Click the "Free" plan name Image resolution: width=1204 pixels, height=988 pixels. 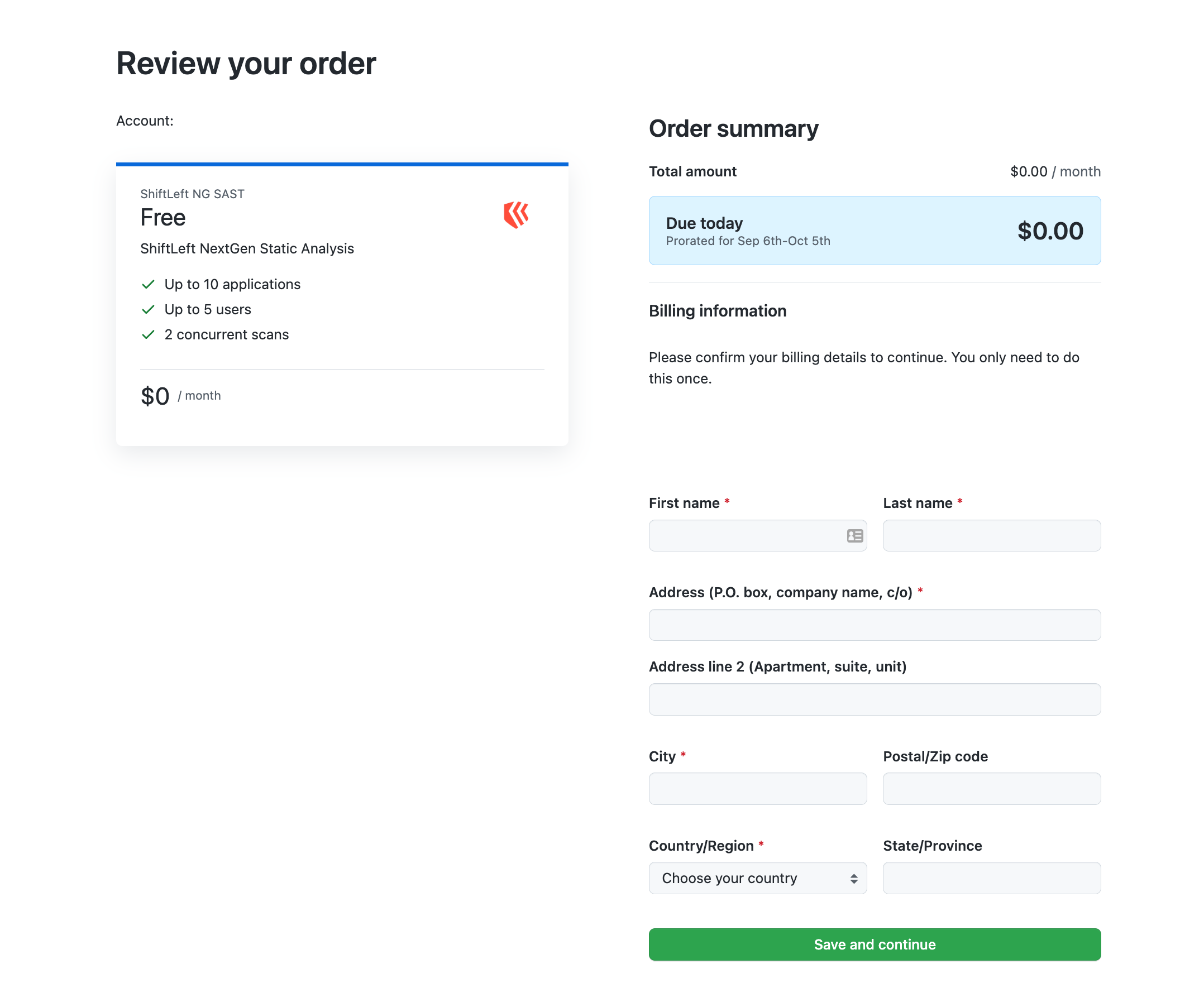163,217
